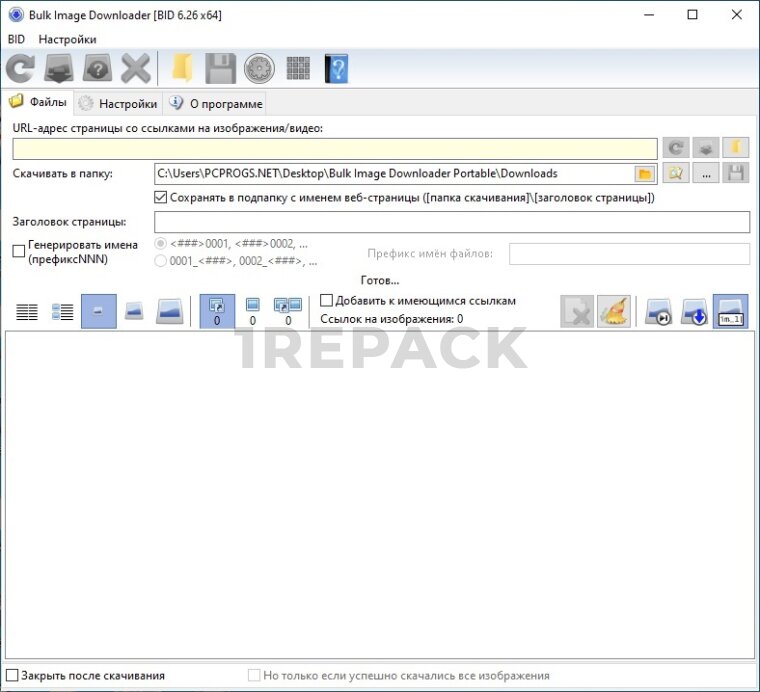Select the large thumbnail size view
Screen dimensions: 760x692
pyautogui.click(x=170, y=311)
